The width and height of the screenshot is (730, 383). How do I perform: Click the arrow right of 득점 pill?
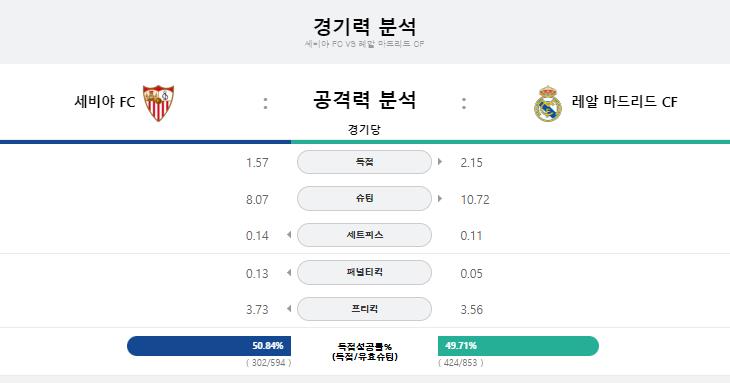click(x=440, y=162)
